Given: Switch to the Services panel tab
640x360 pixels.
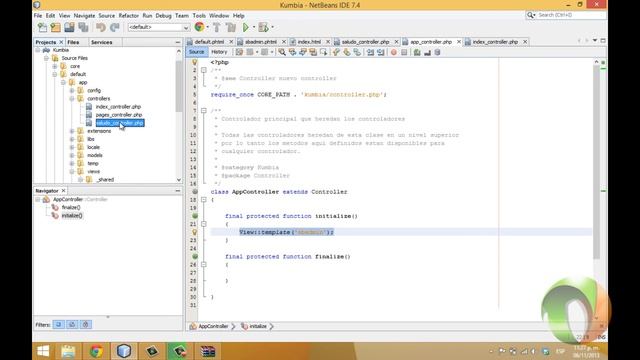Looking at the screenshot, I should point(101,42).
